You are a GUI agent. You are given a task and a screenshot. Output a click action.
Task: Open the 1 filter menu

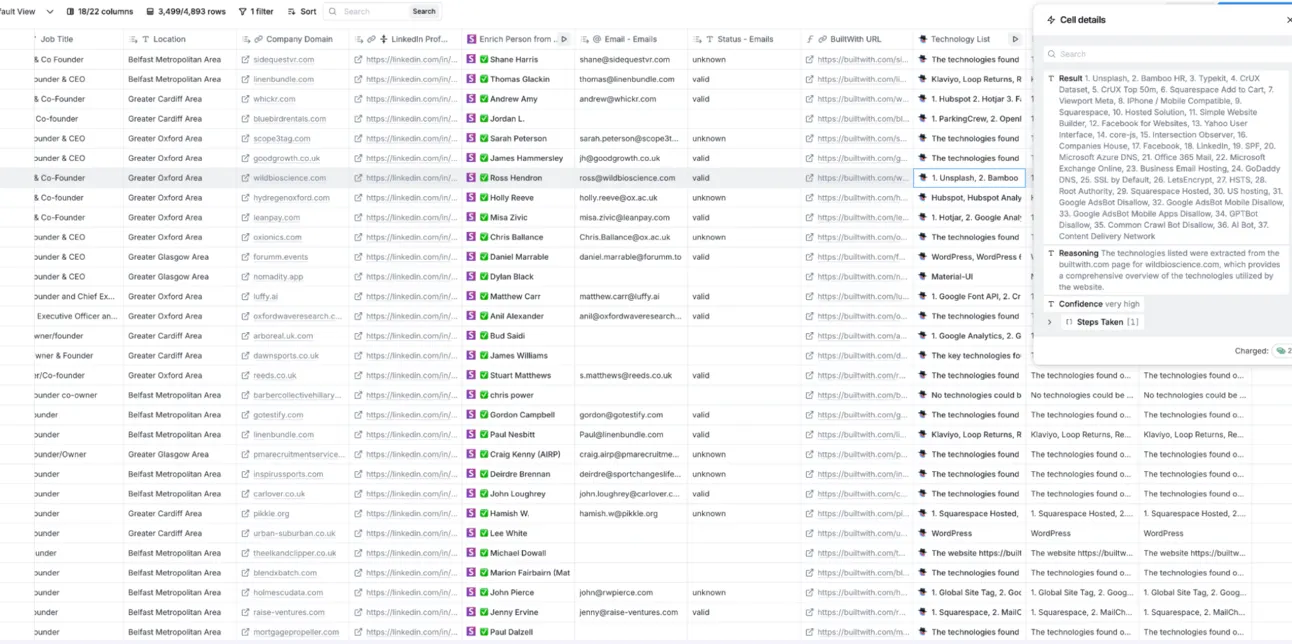pyautogui.click(x=256, y=11)
